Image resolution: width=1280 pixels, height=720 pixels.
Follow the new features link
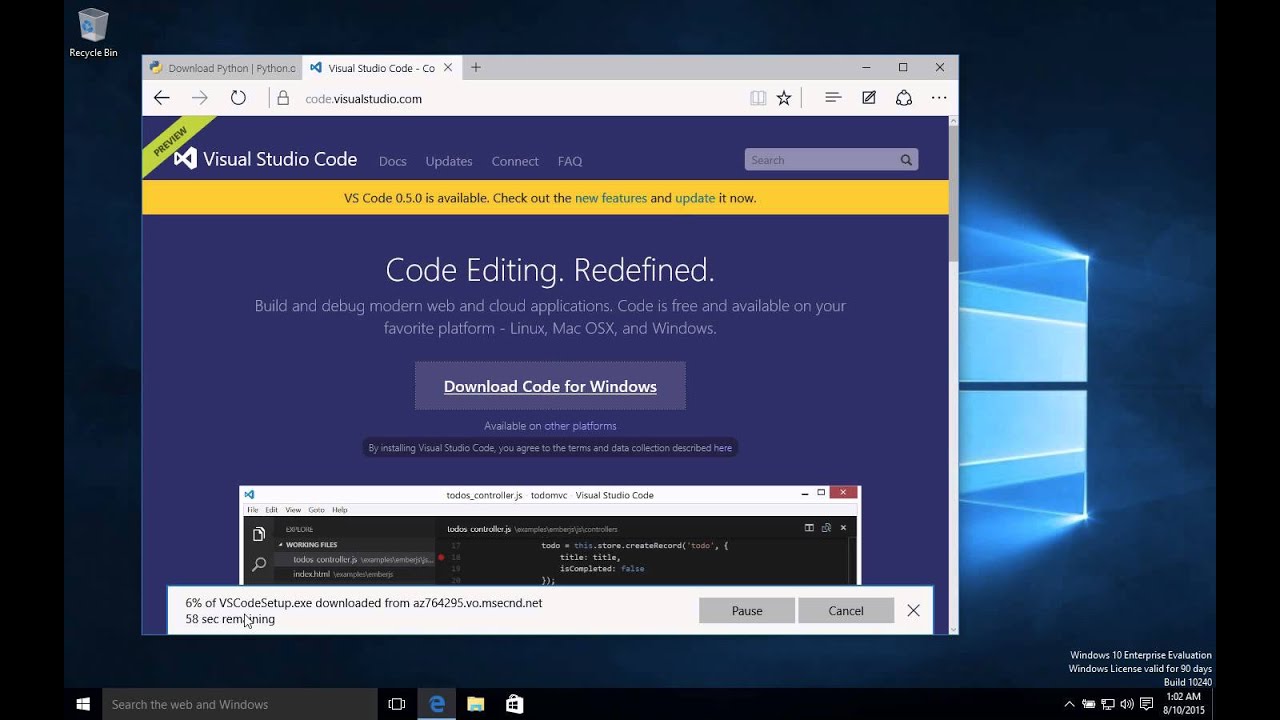pyautogui.click(x=611, y=198)
